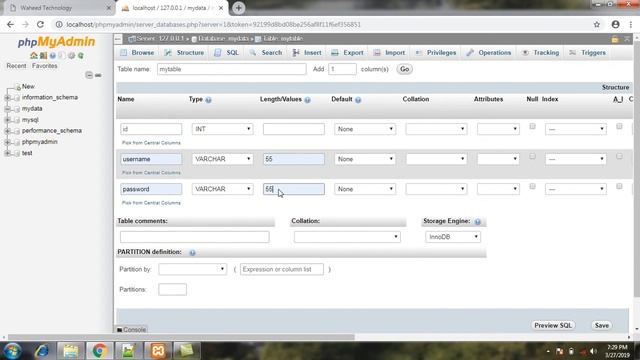The image size is (640, 360).
Task: Click the New database icon in tree
Action: pyautogui.click(x=18, y=87)
